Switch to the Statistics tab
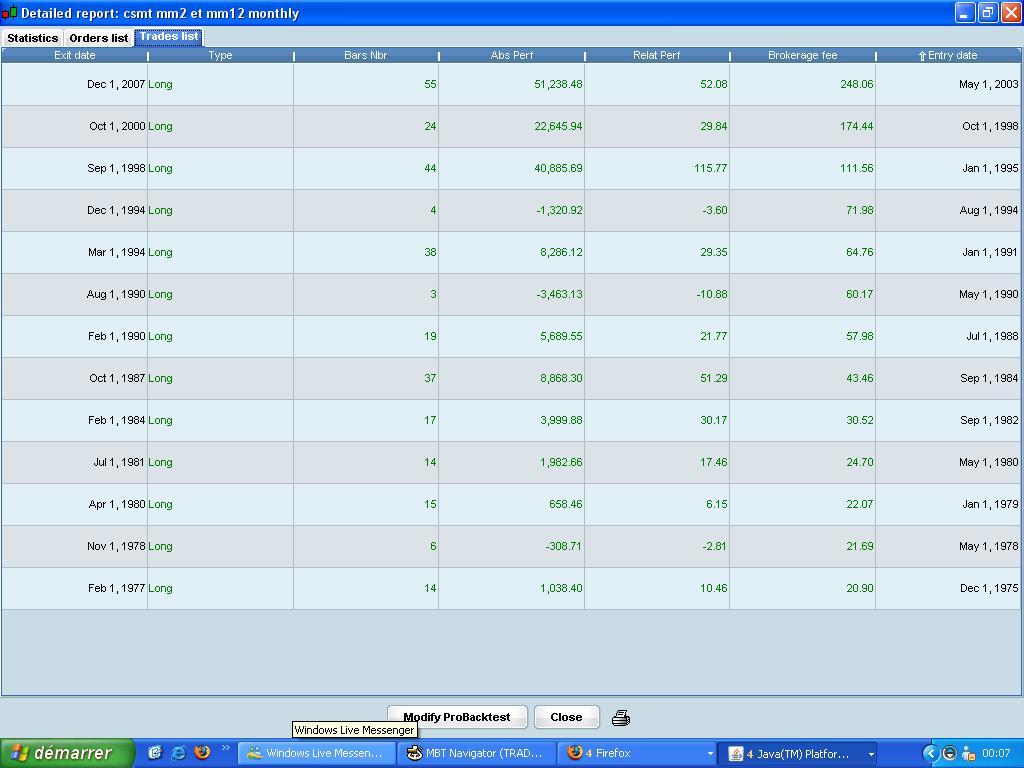Image resolution: width=1024 pixels, height=768 pixels. click(x=32, y=38)
